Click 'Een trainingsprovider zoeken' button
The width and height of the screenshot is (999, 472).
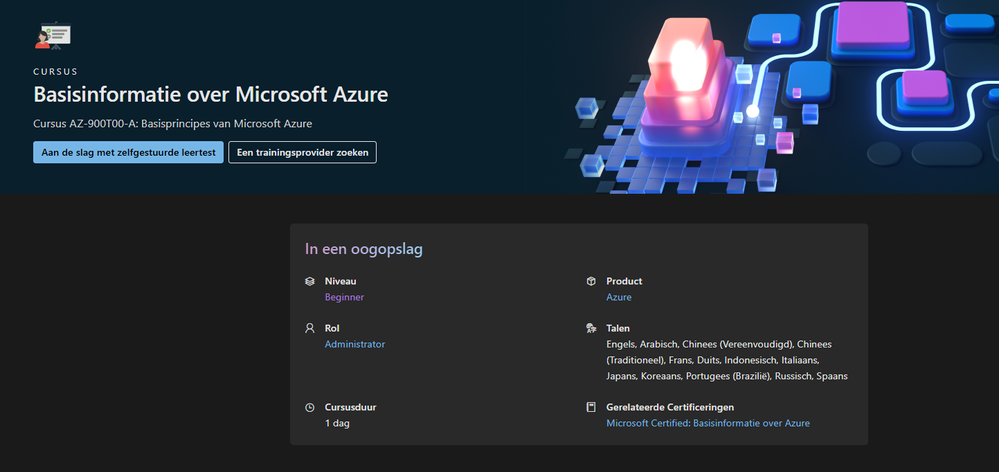point(303,152)
